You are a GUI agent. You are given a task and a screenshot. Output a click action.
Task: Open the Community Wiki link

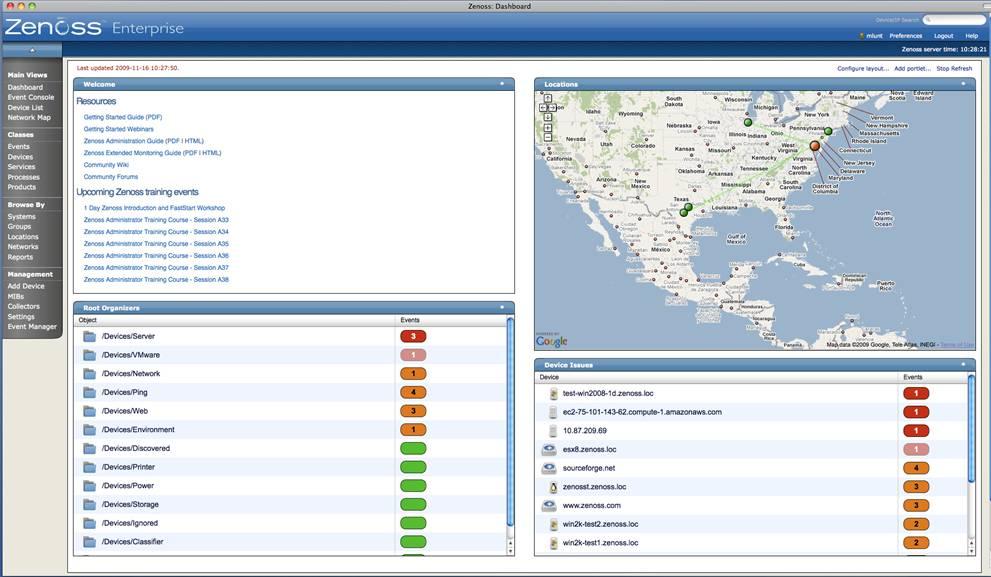point(106,165)
